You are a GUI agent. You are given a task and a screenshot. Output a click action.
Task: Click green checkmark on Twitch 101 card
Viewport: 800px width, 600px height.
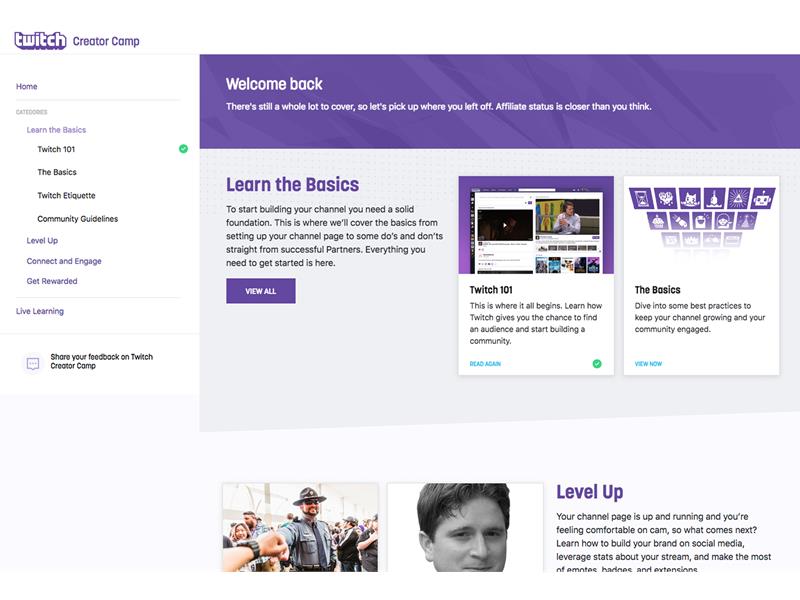(x=597, y=364)
